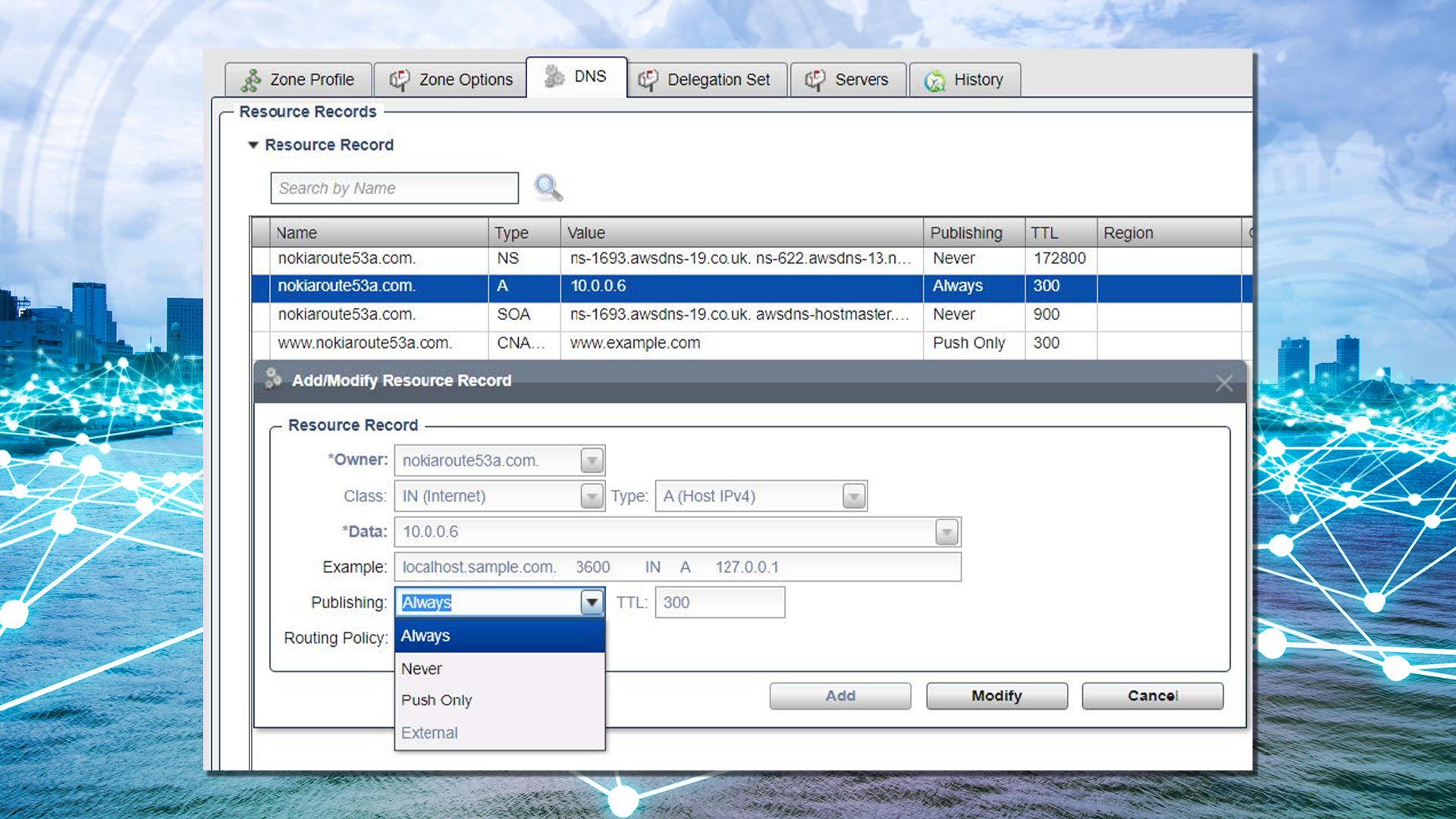This screenshot has height=819, width=1456.
Task: Click the History tab icon
Action: pyautogui.click(x=935, y=80)
